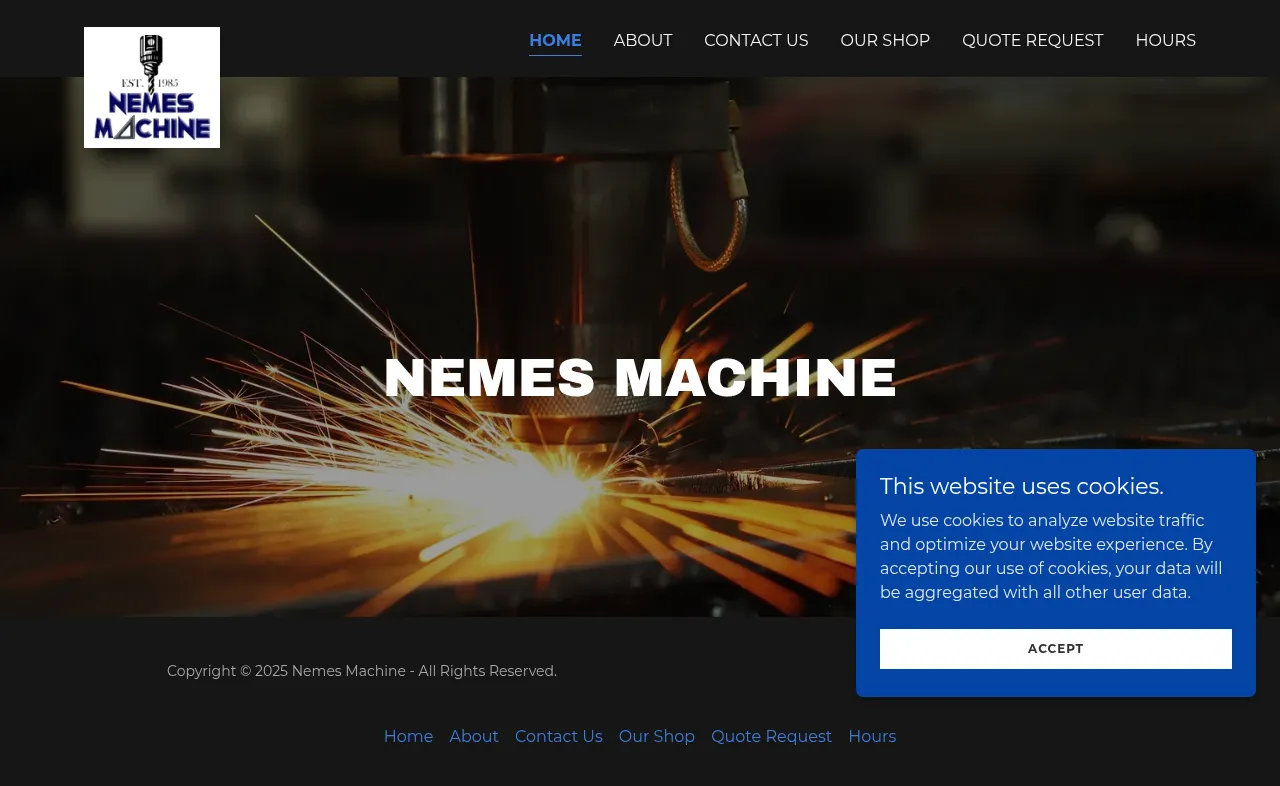Tap the Hours link in the footer
Viewport: 1280px width, 786px height.
click(x=872, y=737)
